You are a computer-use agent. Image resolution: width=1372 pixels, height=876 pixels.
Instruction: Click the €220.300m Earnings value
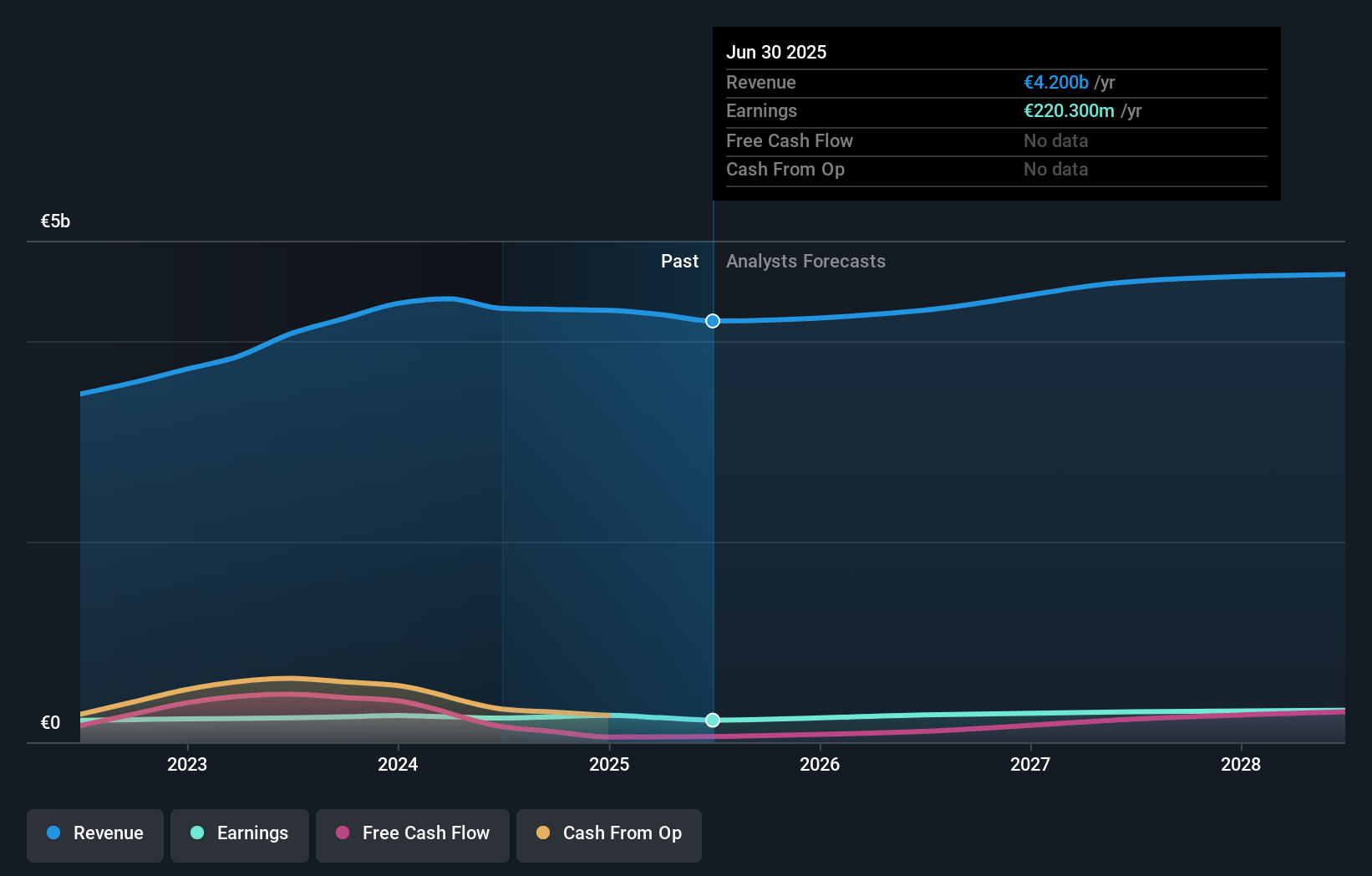coord(1069,110)
